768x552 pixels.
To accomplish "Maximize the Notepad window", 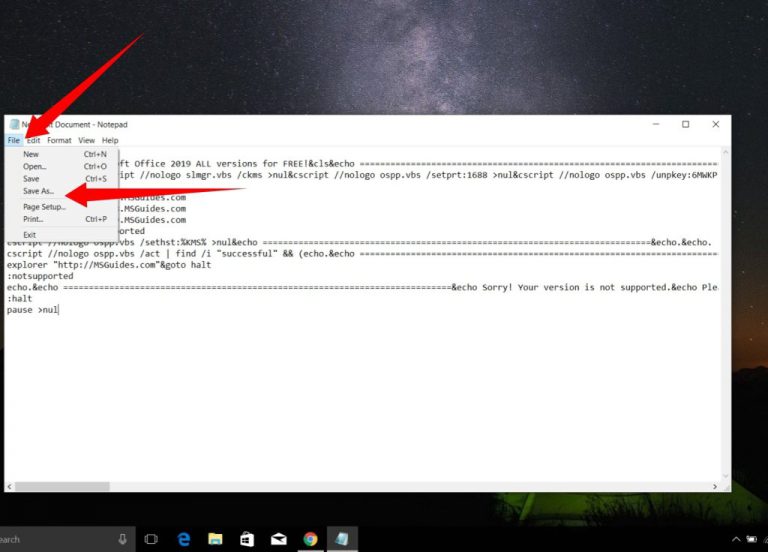I will [x=685, y=125].
